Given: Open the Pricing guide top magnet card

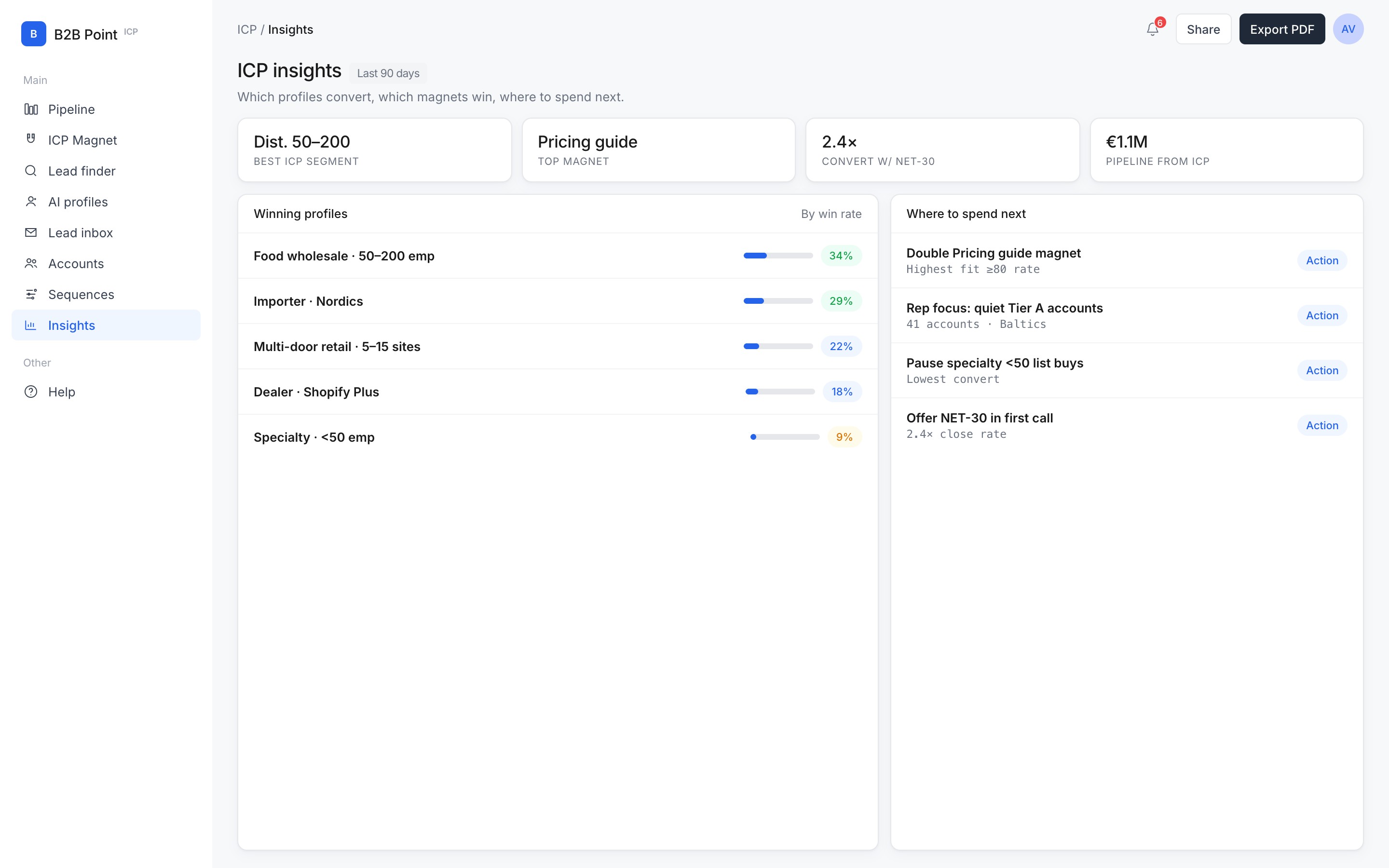Looking at the screenshot, I should [658, 150].
